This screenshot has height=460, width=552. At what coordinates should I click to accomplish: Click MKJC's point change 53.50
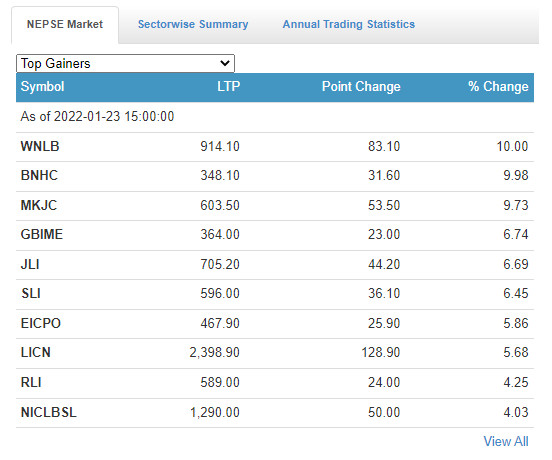click(384, 205)
